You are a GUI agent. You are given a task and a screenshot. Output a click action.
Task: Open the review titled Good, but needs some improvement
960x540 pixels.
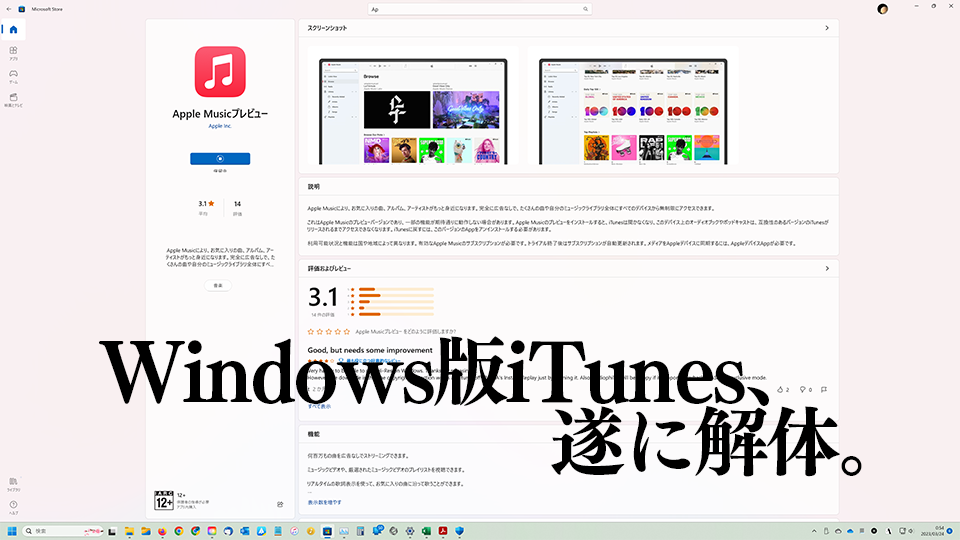[370, 350]
